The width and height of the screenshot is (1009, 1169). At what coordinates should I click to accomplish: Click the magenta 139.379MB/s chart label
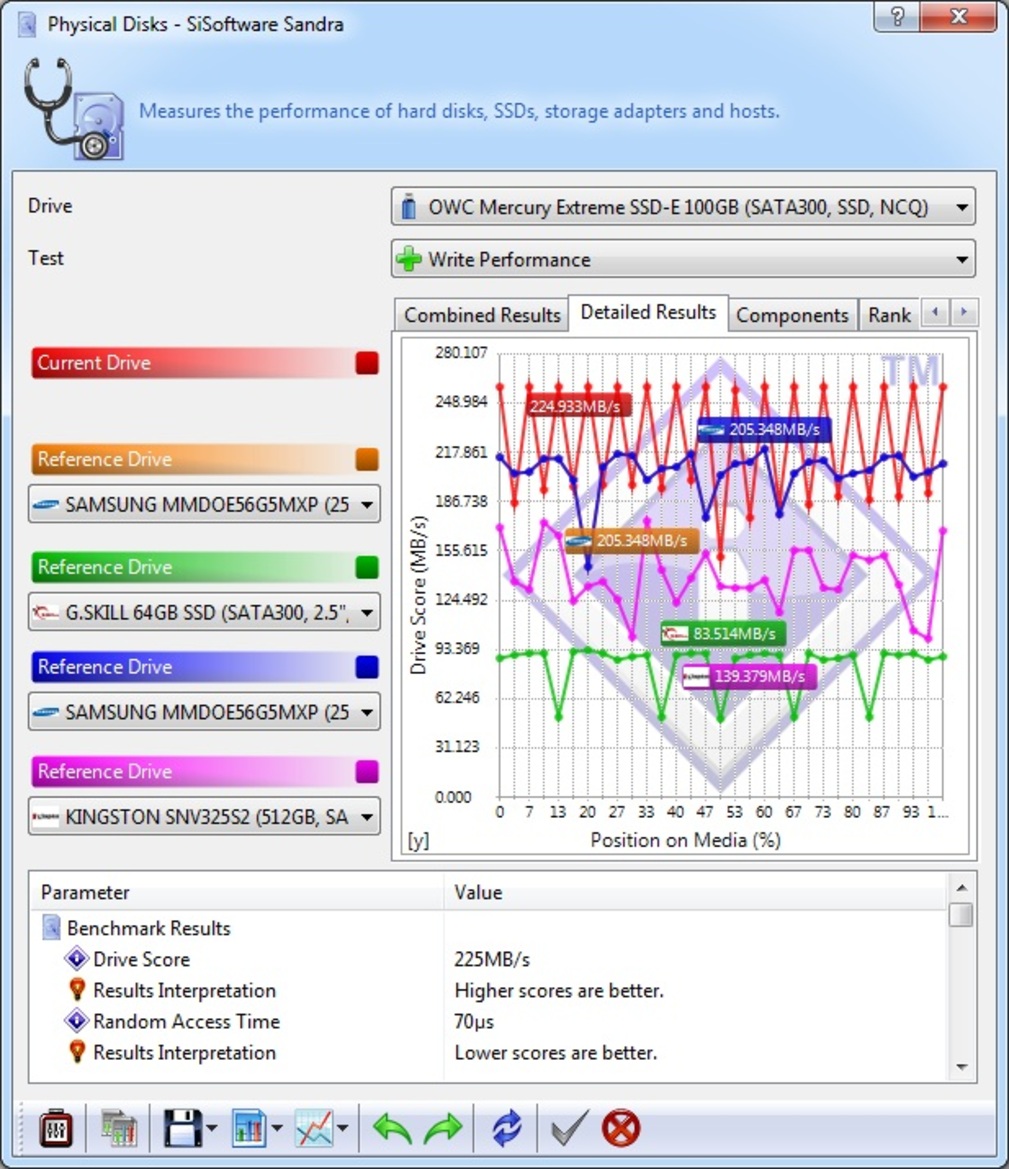749,676
